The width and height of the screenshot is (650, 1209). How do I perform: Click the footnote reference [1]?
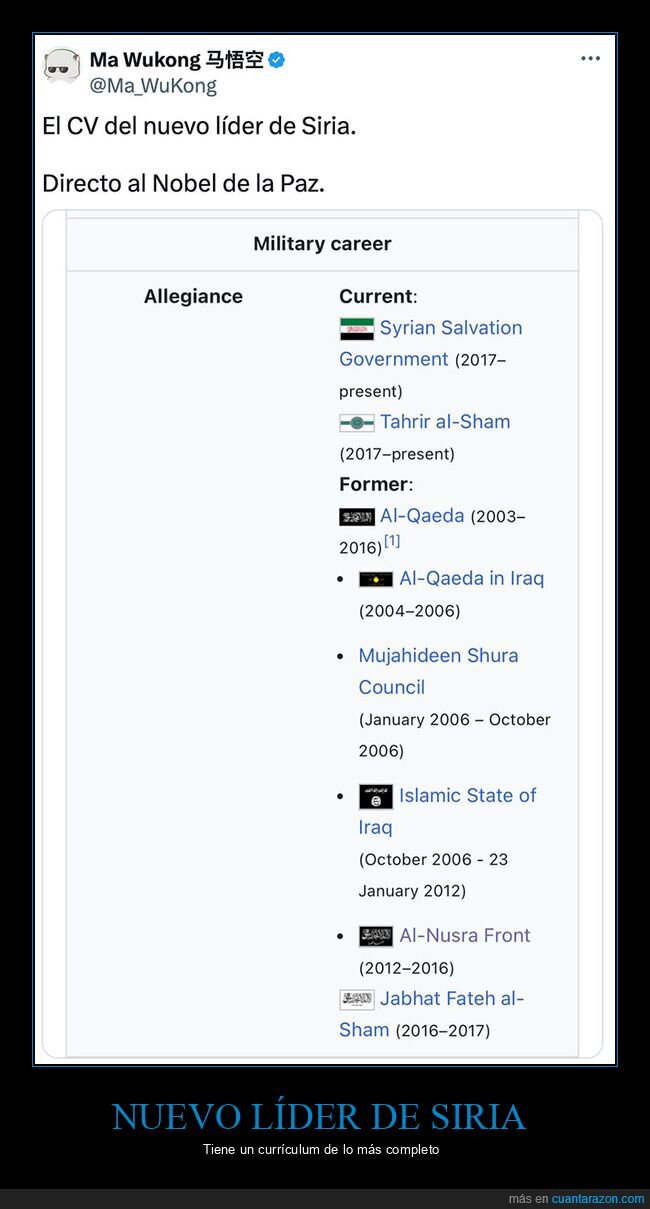point(392,541)
